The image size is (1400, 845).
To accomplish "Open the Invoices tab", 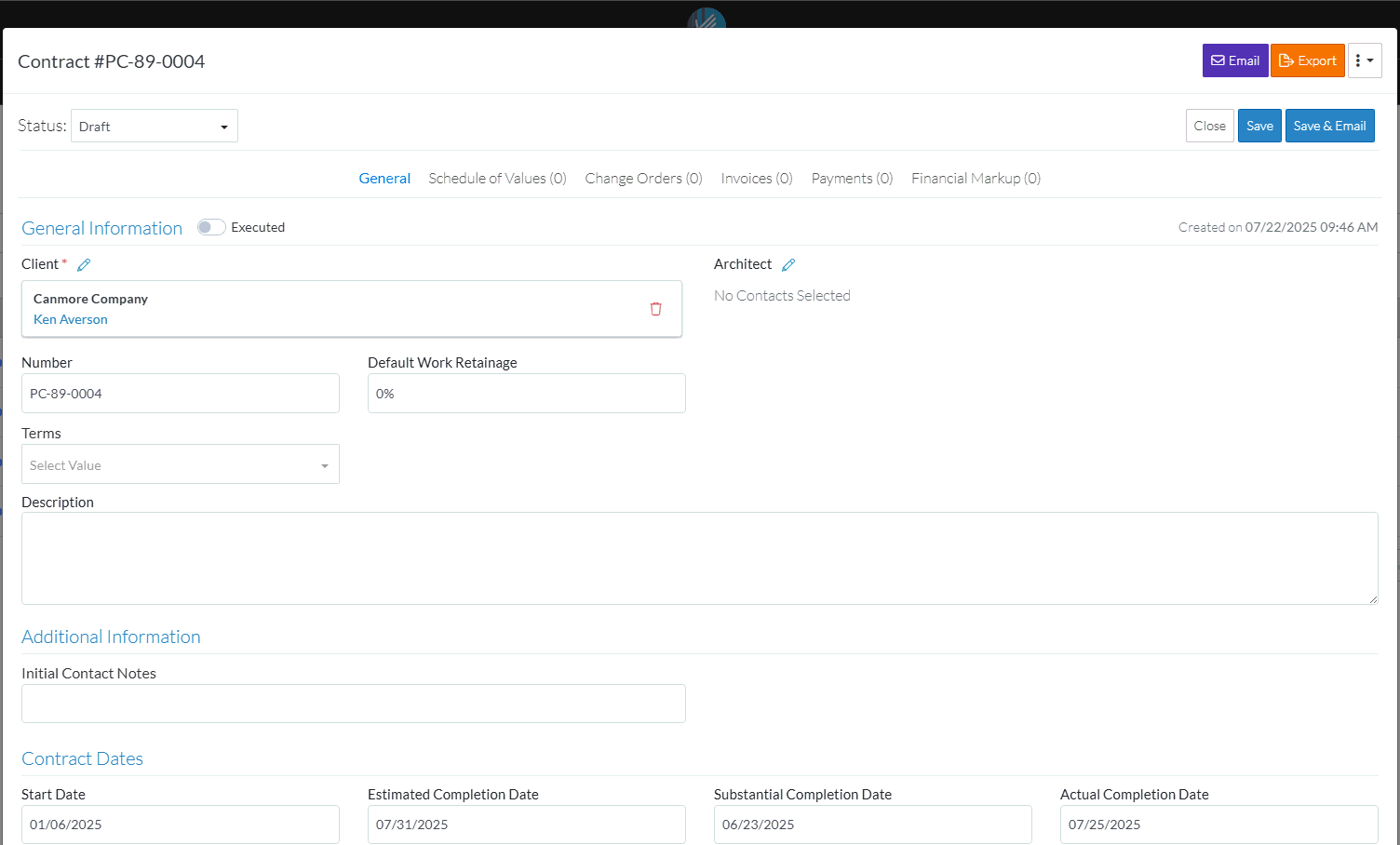I will tap(757, 179).
